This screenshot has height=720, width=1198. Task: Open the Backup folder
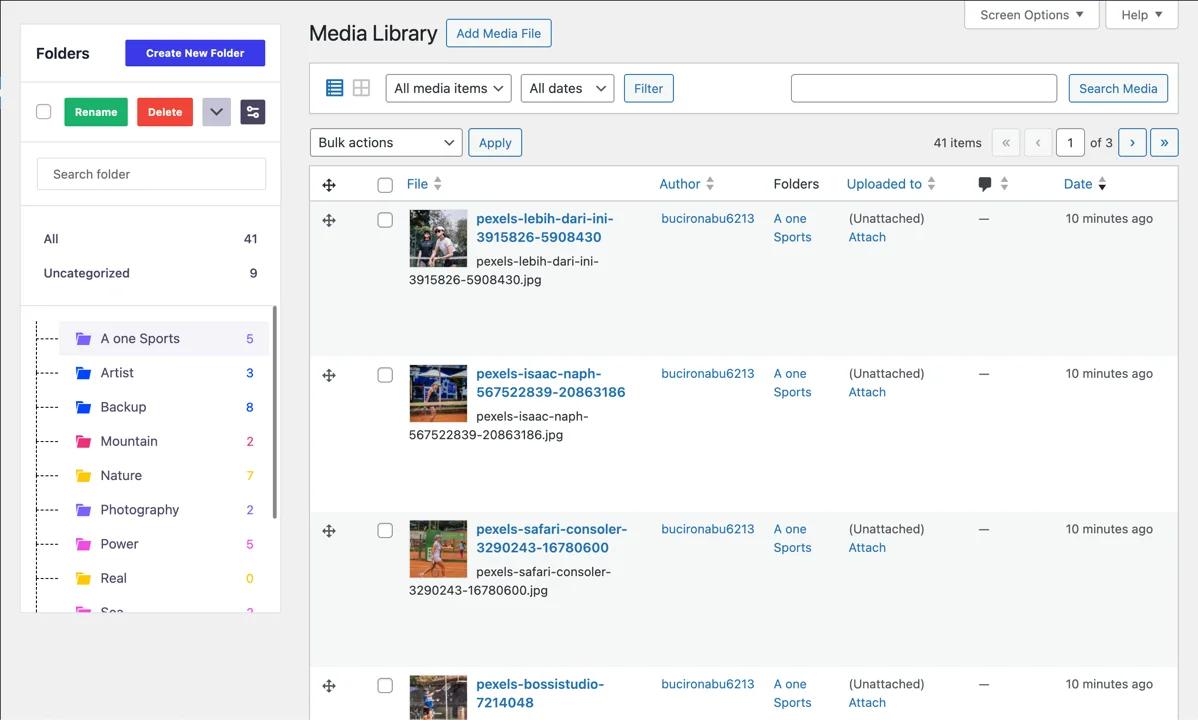(x=164, y=407)
